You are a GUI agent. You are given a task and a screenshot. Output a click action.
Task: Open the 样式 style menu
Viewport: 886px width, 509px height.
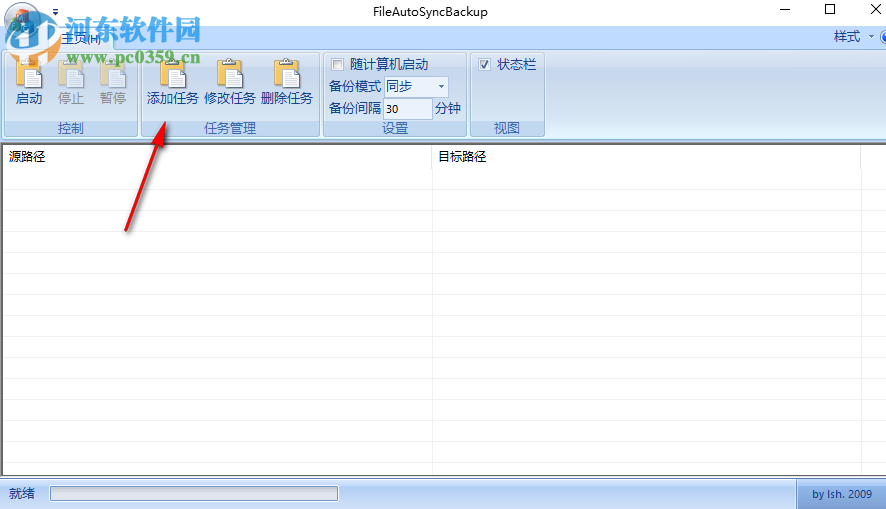853,37
